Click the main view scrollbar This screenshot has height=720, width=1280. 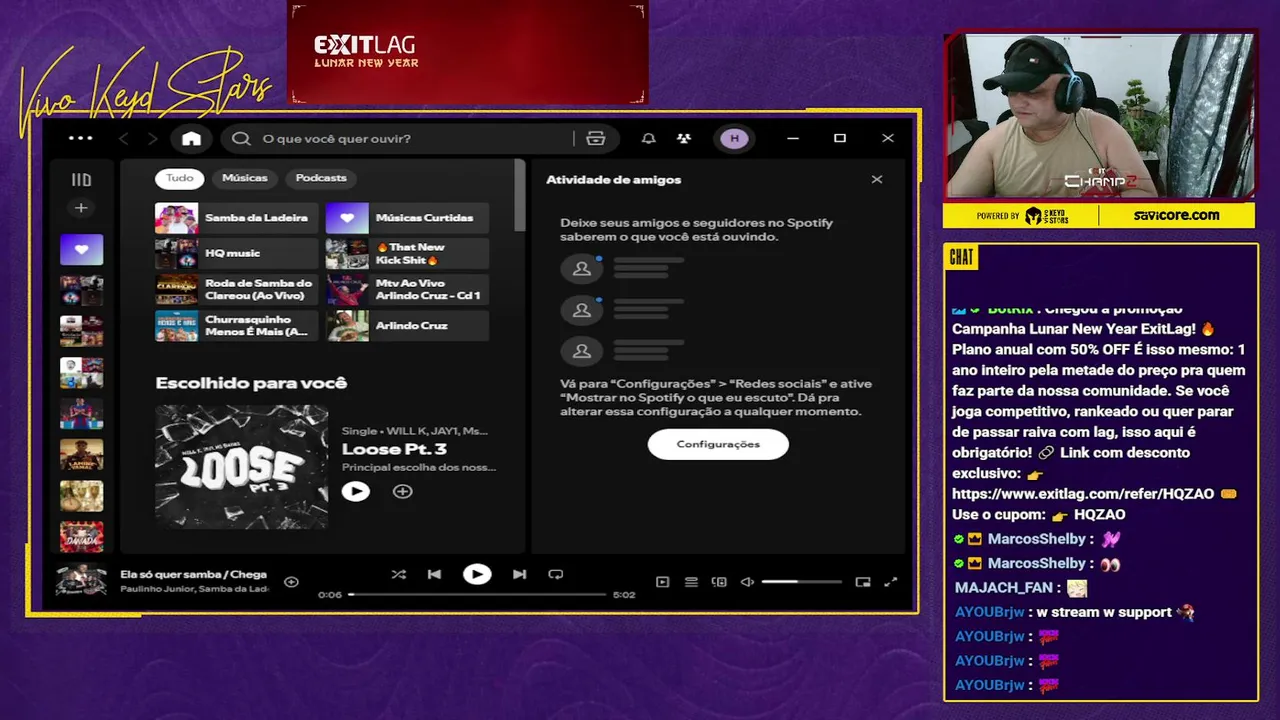coord(519,195)
